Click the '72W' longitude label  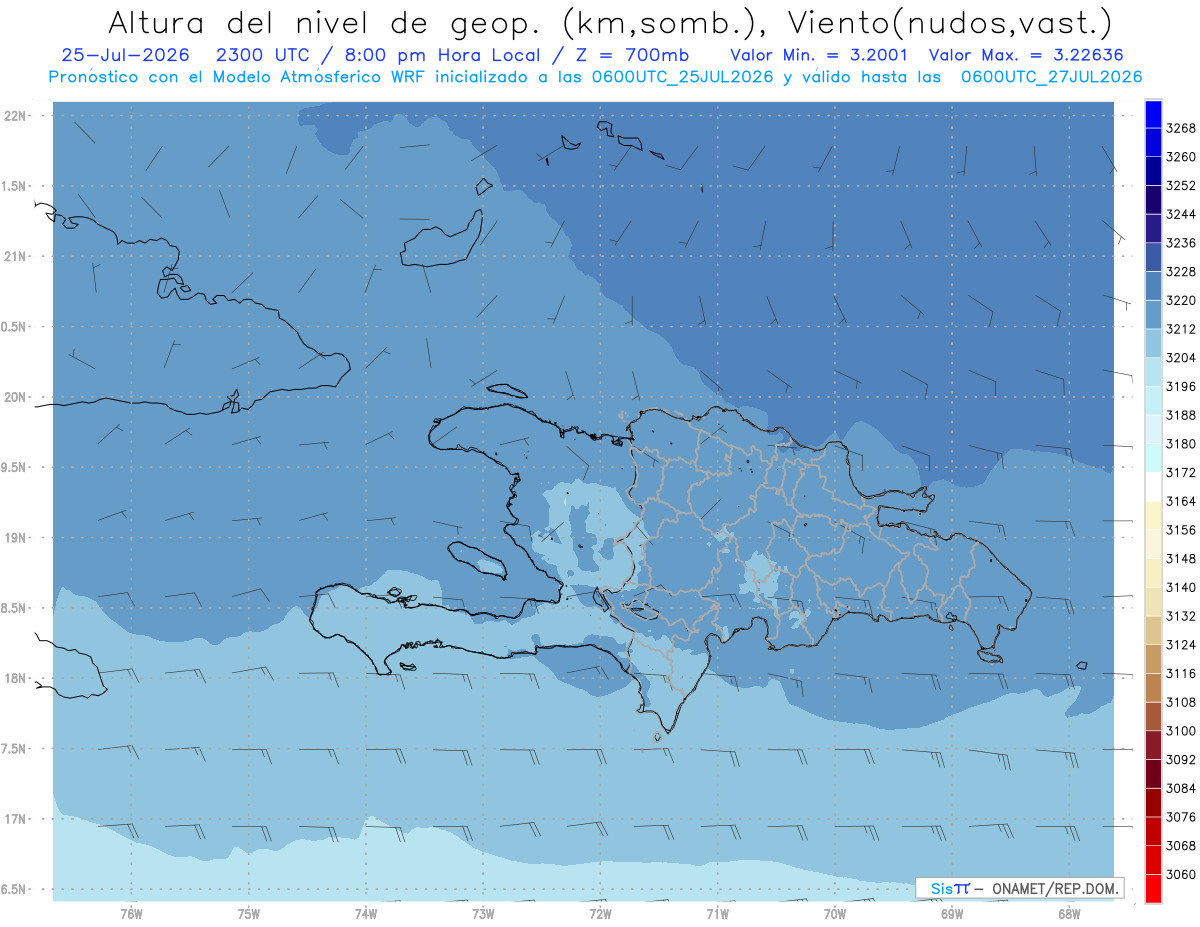[600, 914]
